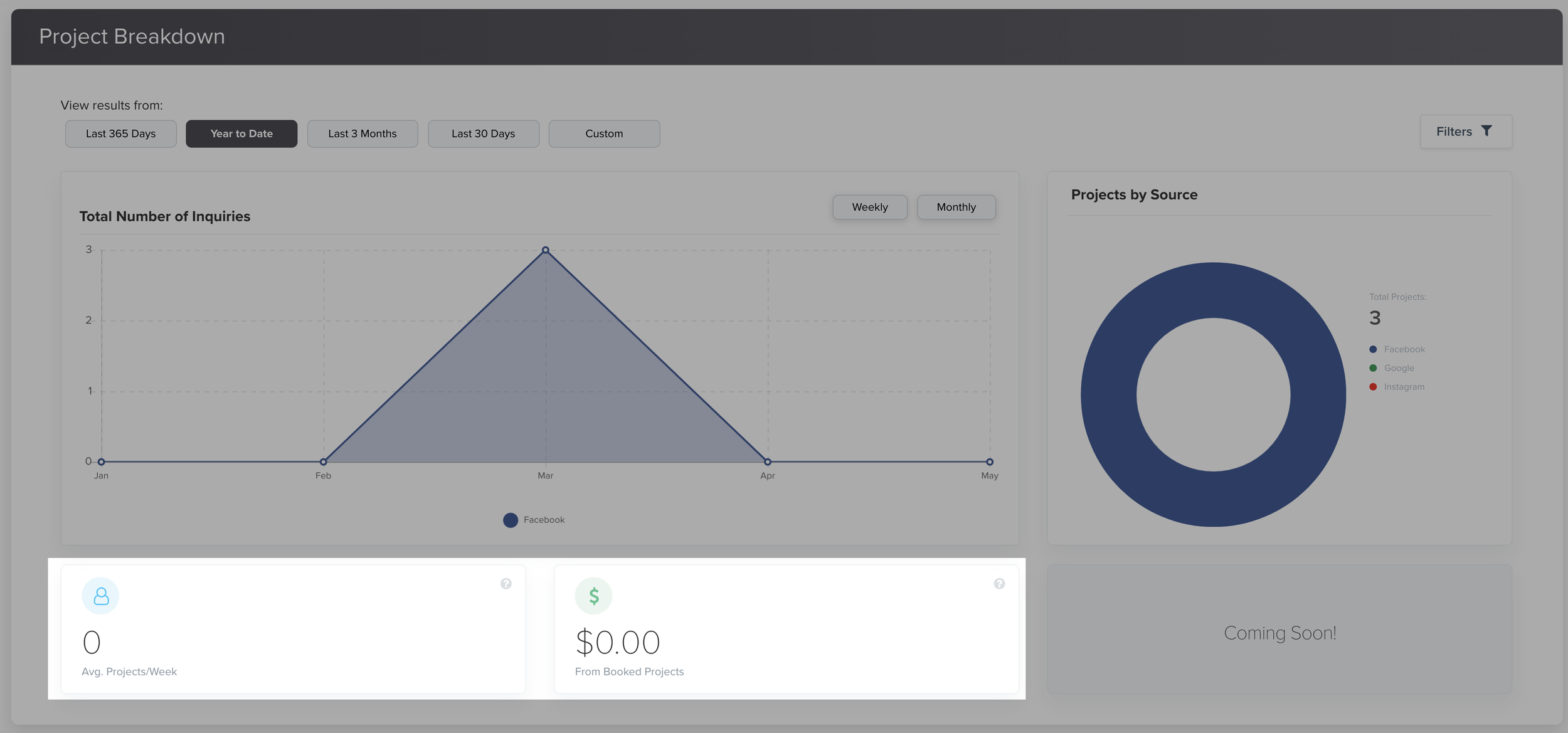Click the funnel icon in Filters
The image size is (1568, 733).
(1486, 131)
